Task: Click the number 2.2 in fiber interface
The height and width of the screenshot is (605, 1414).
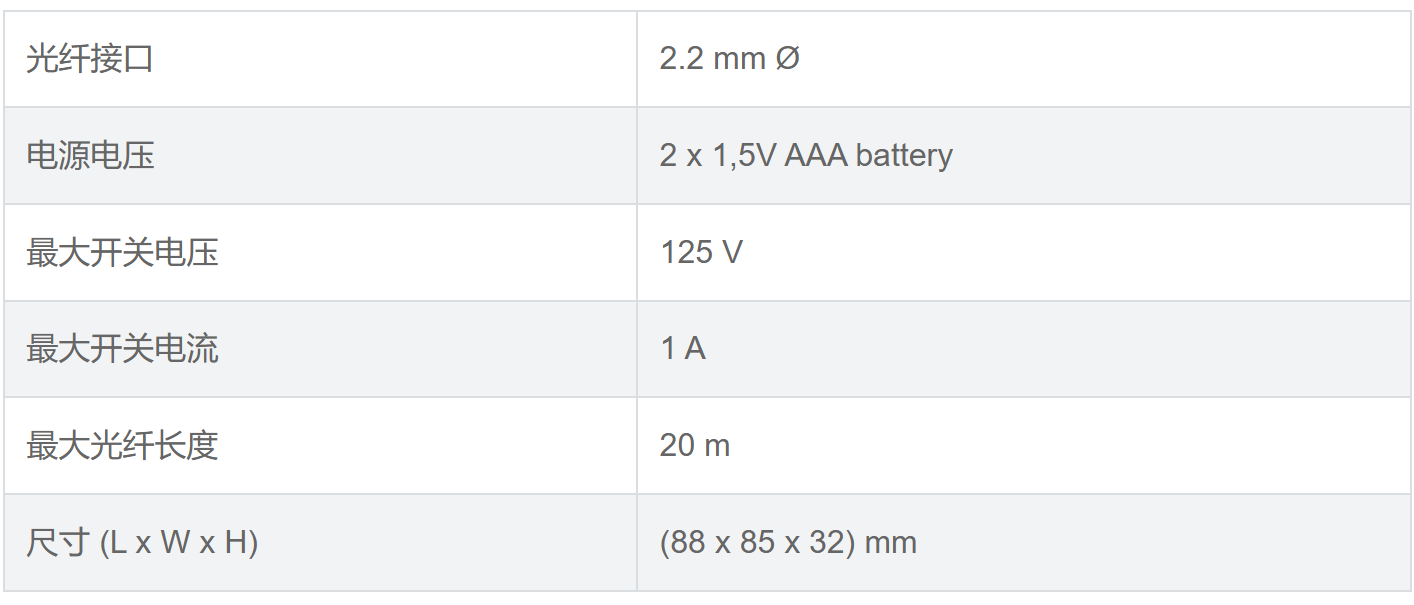Action: click(x=682, y=59)
